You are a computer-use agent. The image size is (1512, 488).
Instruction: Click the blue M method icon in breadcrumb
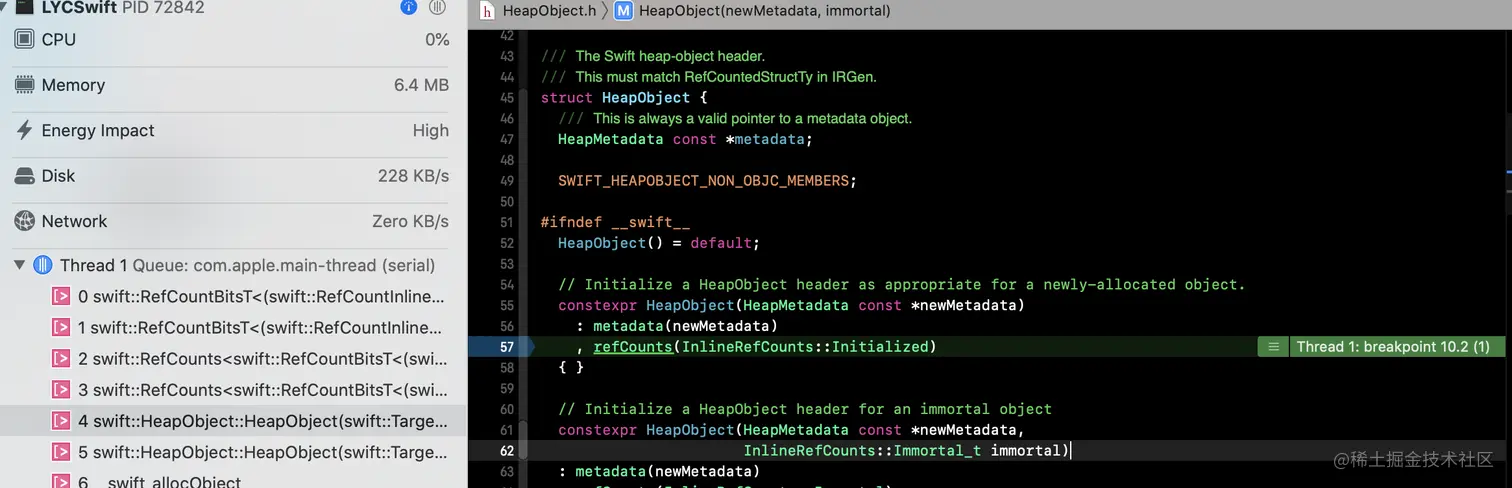(x=624, y=11)
